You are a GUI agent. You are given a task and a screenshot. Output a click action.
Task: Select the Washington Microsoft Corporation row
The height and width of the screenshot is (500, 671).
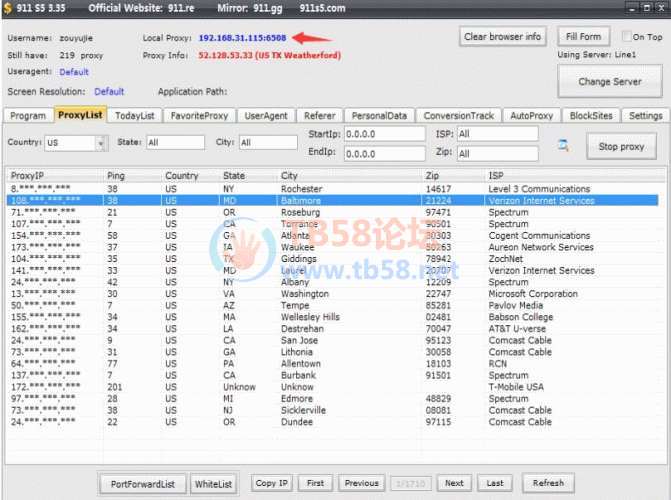pos(333,294)
